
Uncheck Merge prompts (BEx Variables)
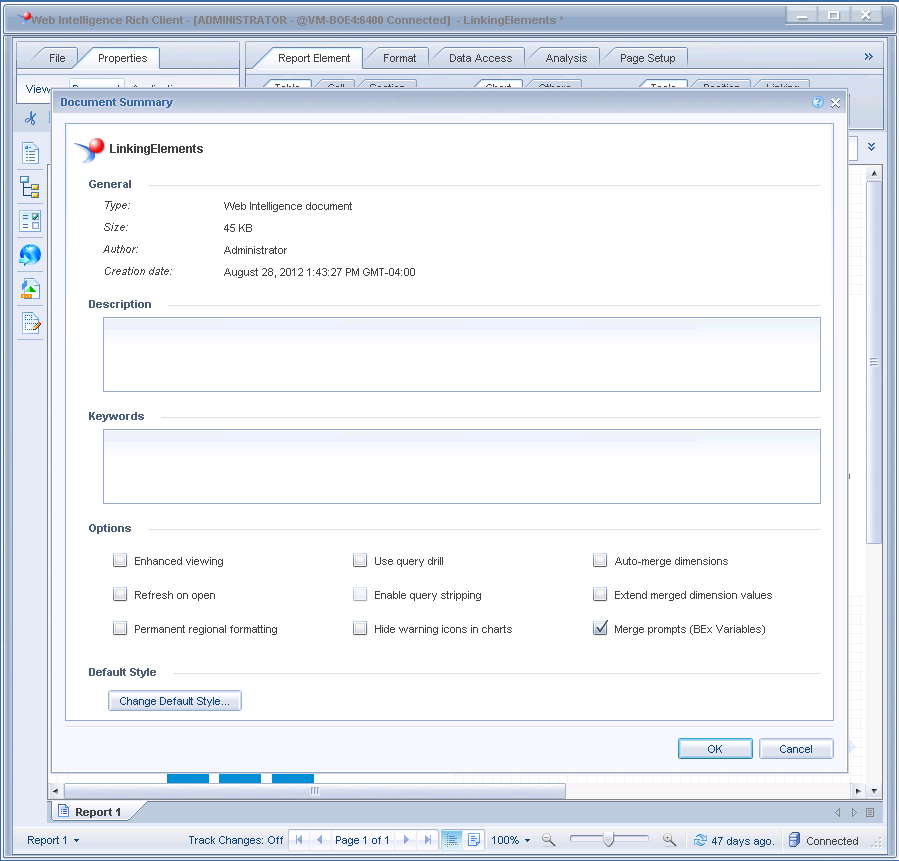click(600, 628)
